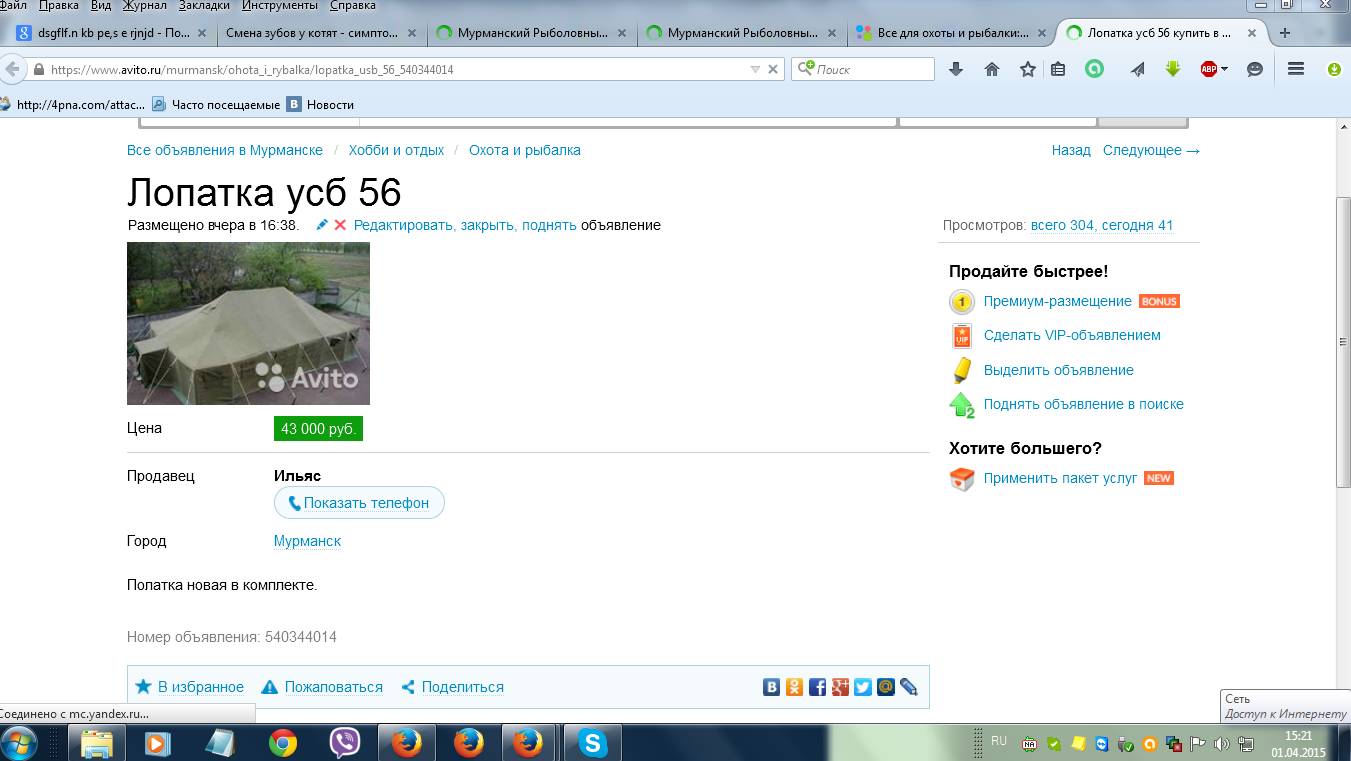The image size is (1351, 761).
Task: Click Показать телефон button
Action: (359, 503)
